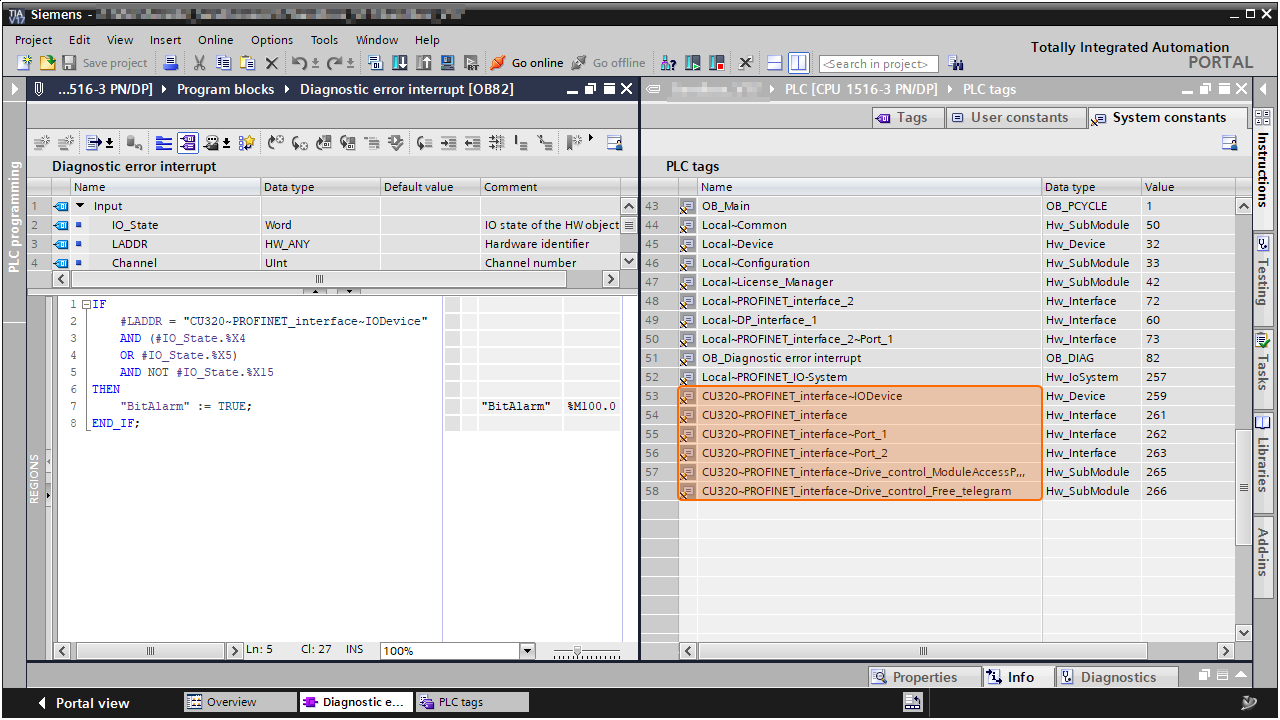1280x720 pixels.
Task: Click the Compile icon in main toolbar
Action: [x=376, y=63]
